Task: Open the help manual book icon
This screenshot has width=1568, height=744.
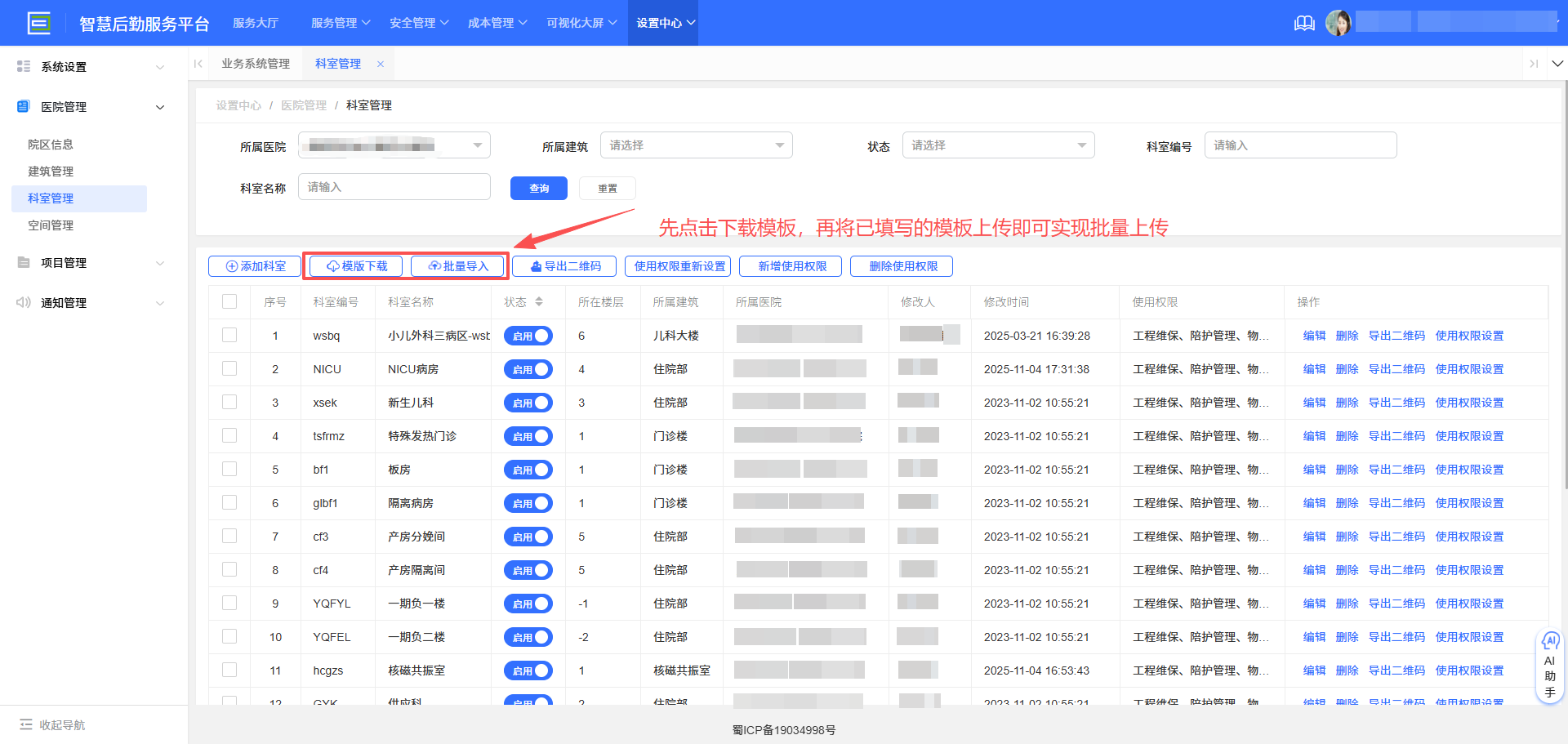Action: 1304,23
